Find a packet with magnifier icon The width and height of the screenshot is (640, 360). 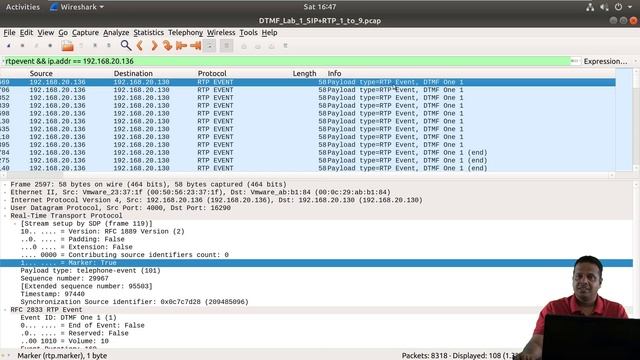pos(126,46)
